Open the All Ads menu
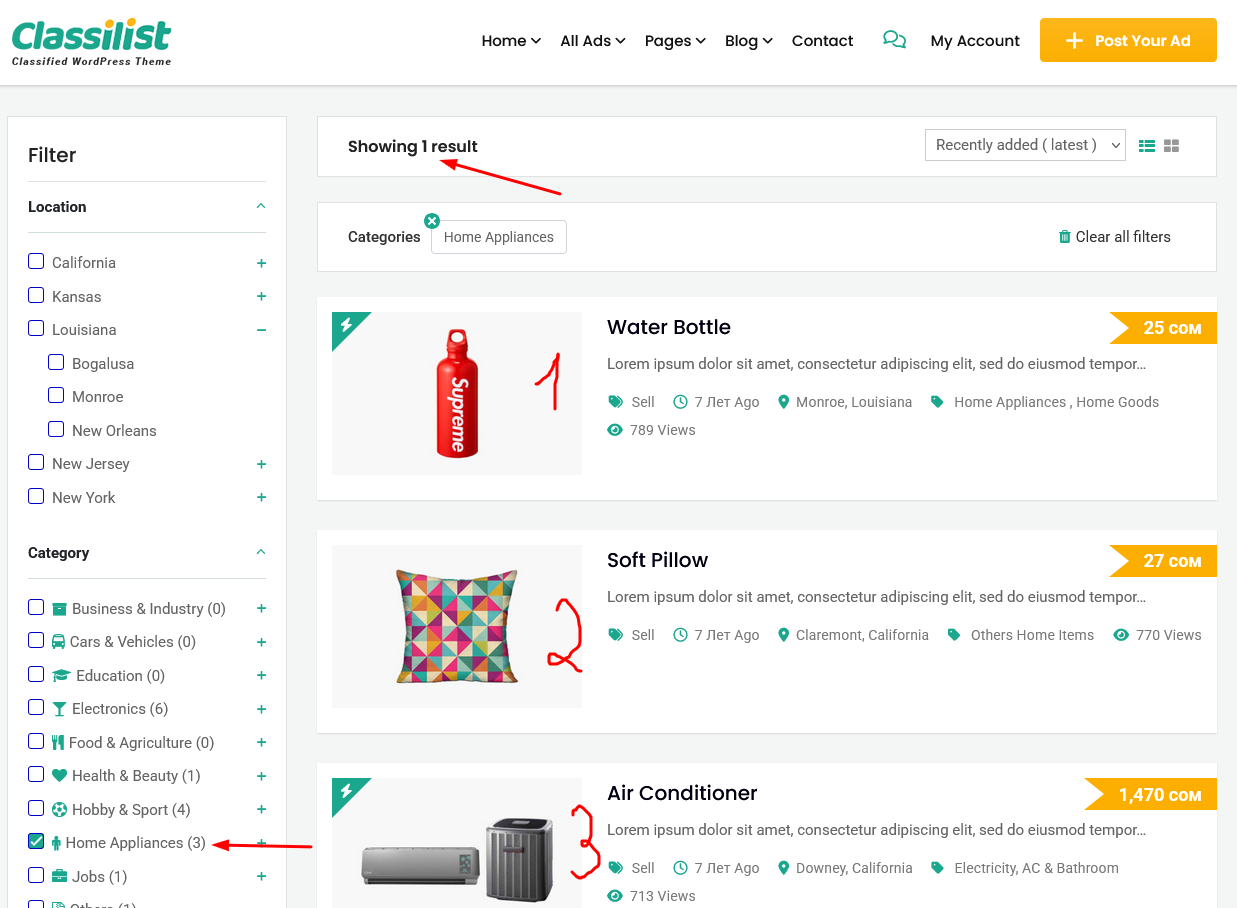The width and height of the screenshot is (1237, 908). (x=593, y=41)
